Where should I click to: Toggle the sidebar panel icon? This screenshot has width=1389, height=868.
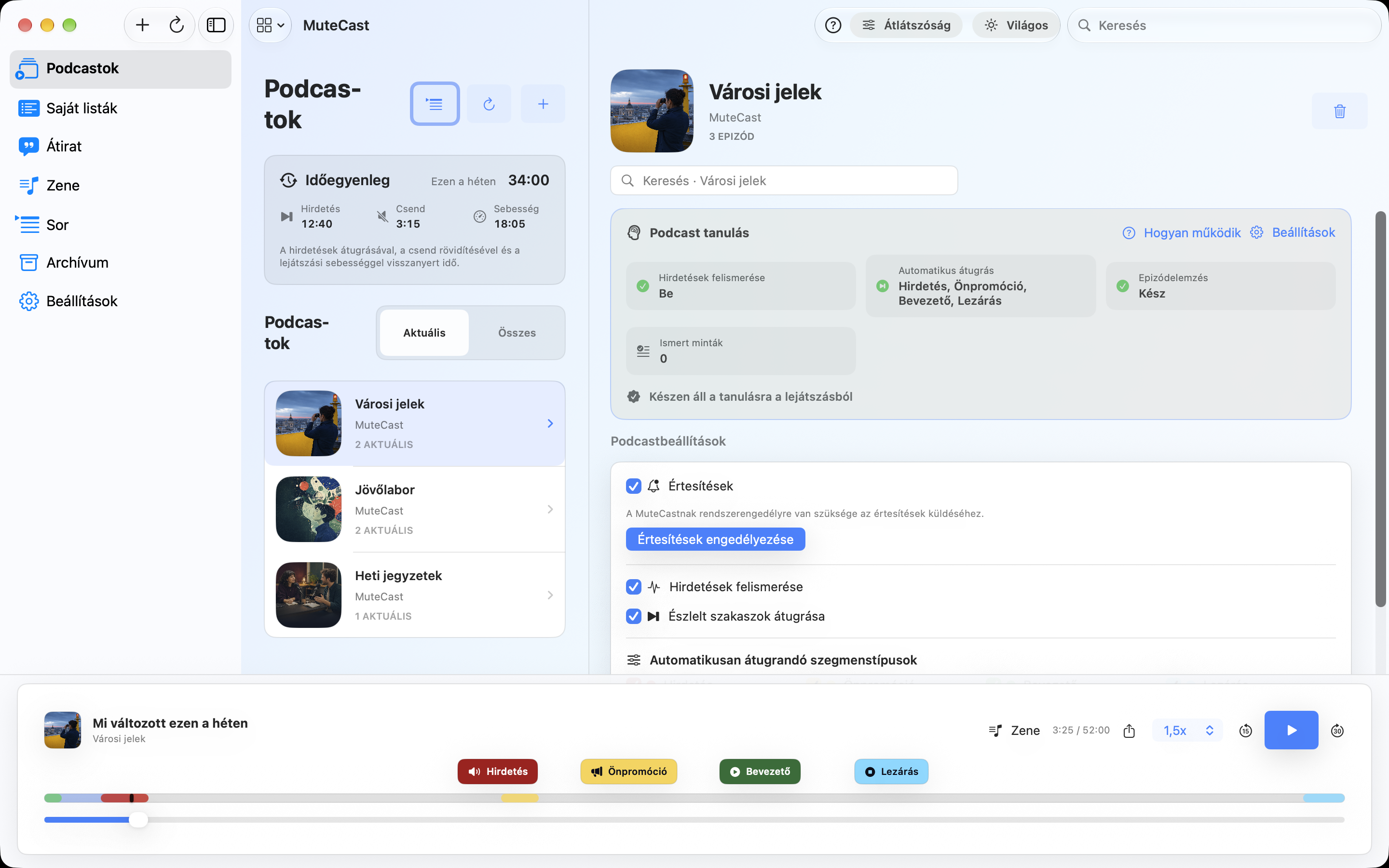pyautogui.click(x=216, y=25)
